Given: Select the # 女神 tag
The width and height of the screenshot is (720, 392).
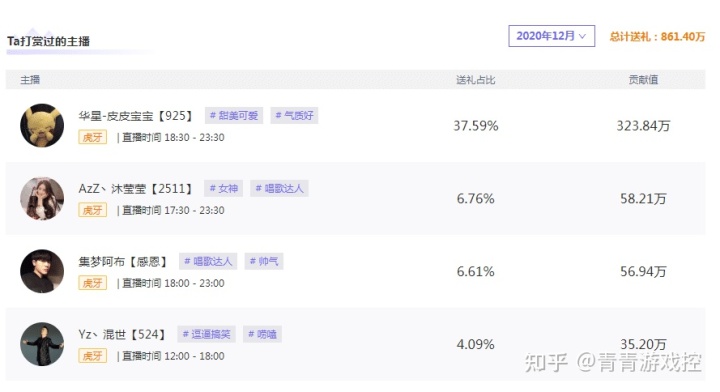Looking at the screenshot, I should [x=224, y=189].
